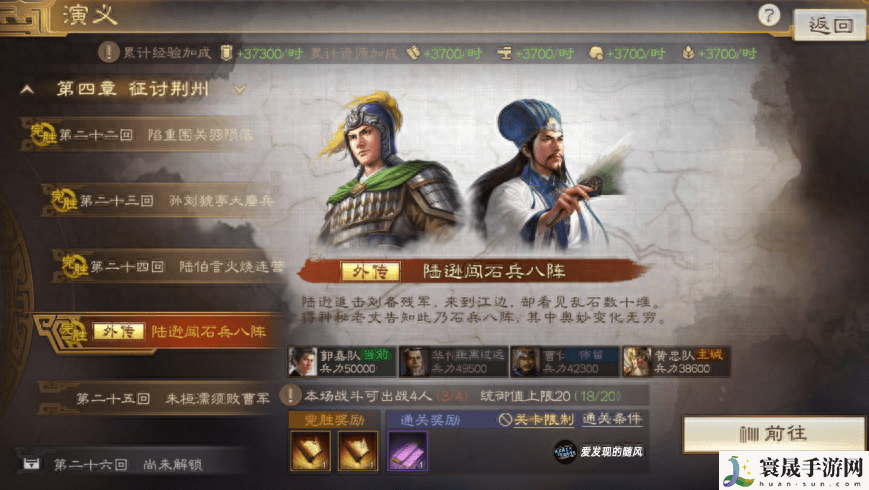Image resolution: width=869 pixels, height=490 pixels.
Task: Collapse chapter list with up arrow
Action: coord(27,89)
